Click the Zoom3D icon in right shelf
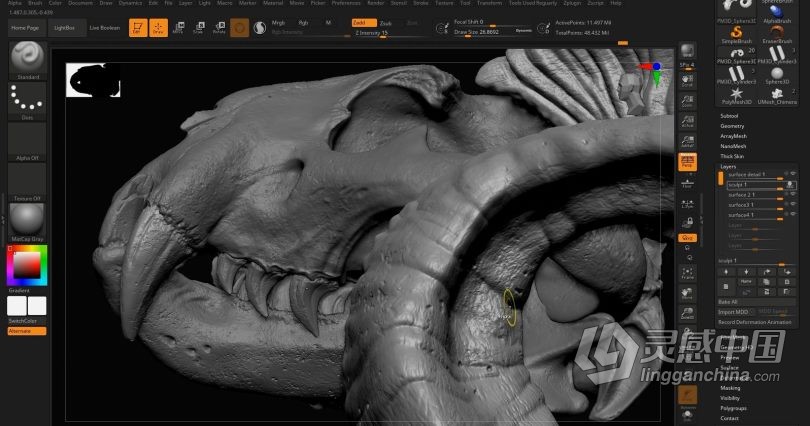 pyautogui.click(x=687, y=313)
